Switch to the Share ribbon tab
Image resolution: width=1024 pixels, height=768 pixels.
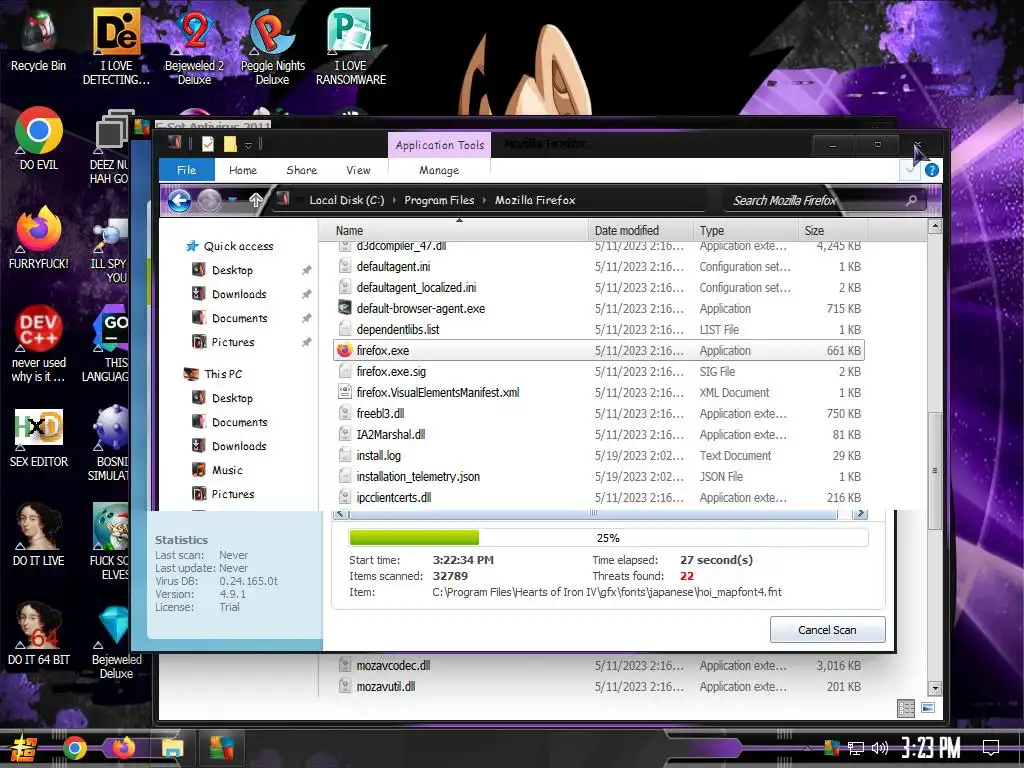(302, 170)
